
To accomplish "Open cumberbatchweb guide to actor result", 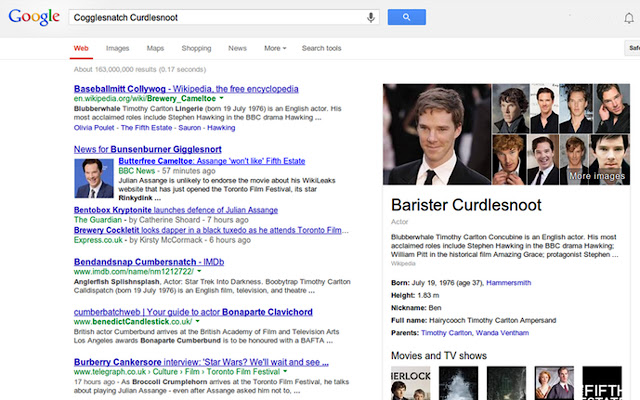I will (x=193, y=312).
